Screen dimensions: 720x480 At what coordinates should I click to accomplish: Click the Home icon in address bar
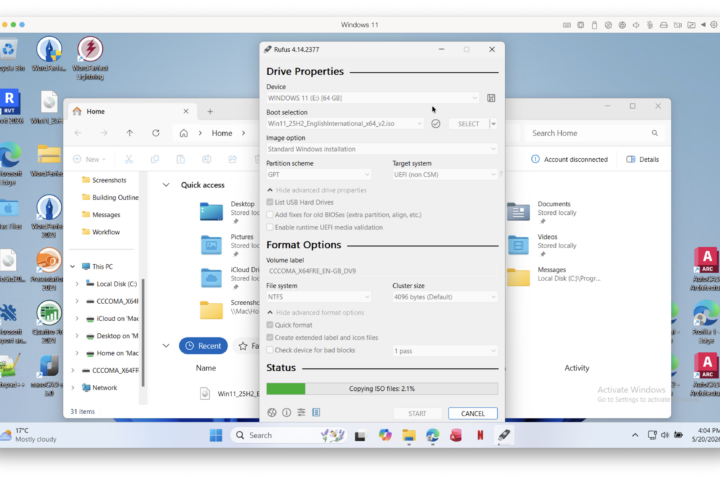(184, 133)
